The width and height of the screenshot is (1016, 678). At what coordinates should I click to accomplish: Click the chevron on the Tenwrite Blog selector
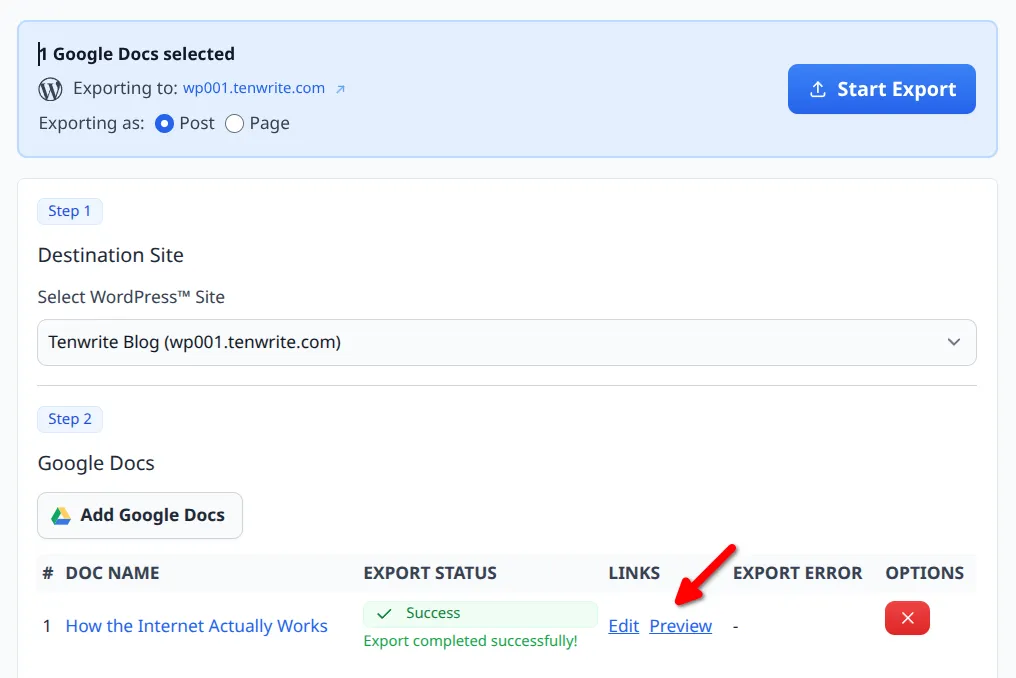[x=953, y=341]
